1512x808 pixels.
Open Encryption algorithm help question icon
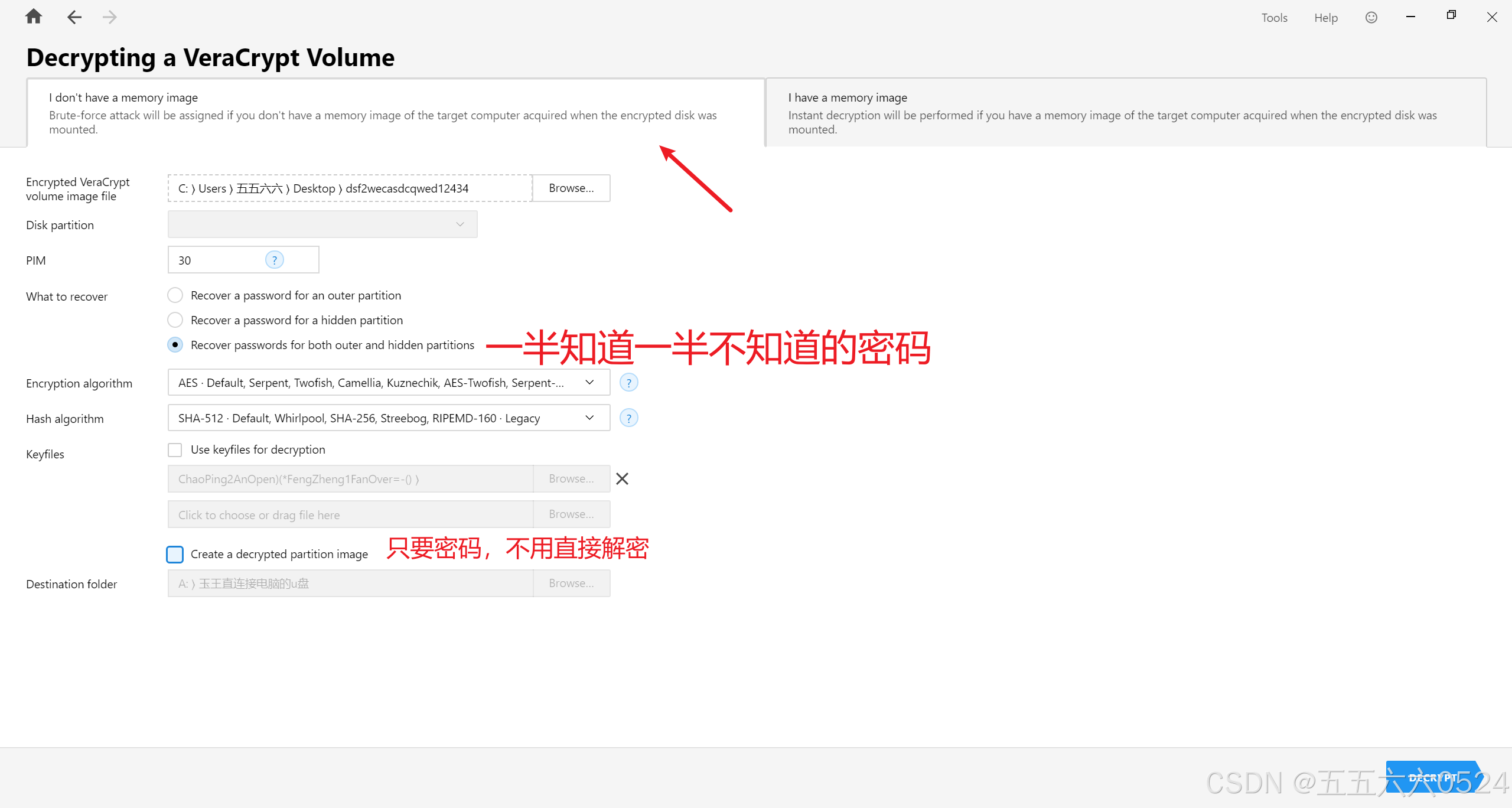[628, 383]
